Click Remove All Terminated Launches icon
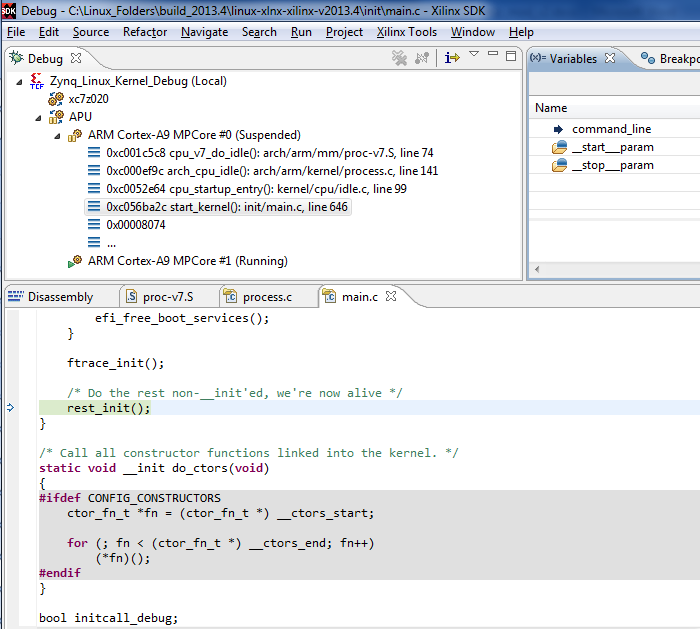700x629 pixels. (x=399, y=58)
